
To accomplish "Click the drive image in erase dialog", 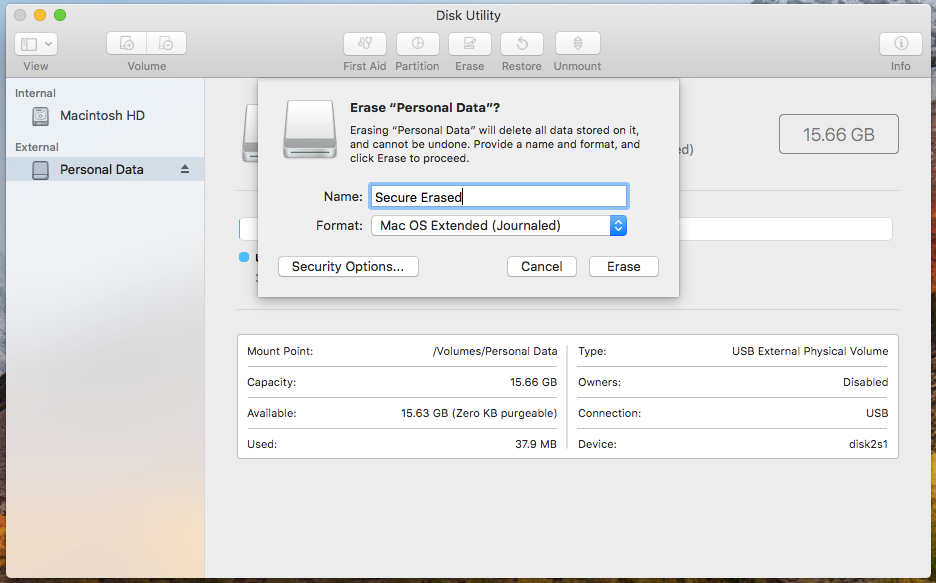I will click(310, 129).
